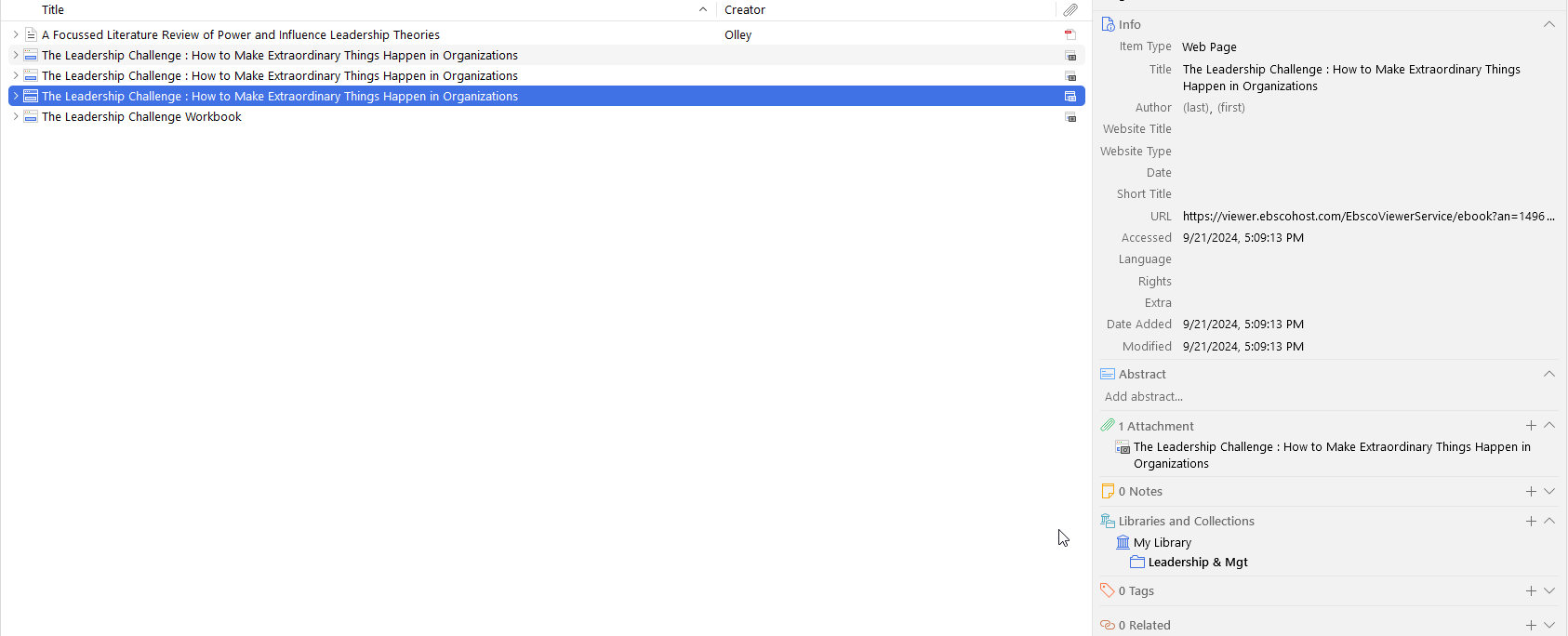Click the empty Extra field
Viewport: 1568px width, 636px height.
click(1368, 303)
